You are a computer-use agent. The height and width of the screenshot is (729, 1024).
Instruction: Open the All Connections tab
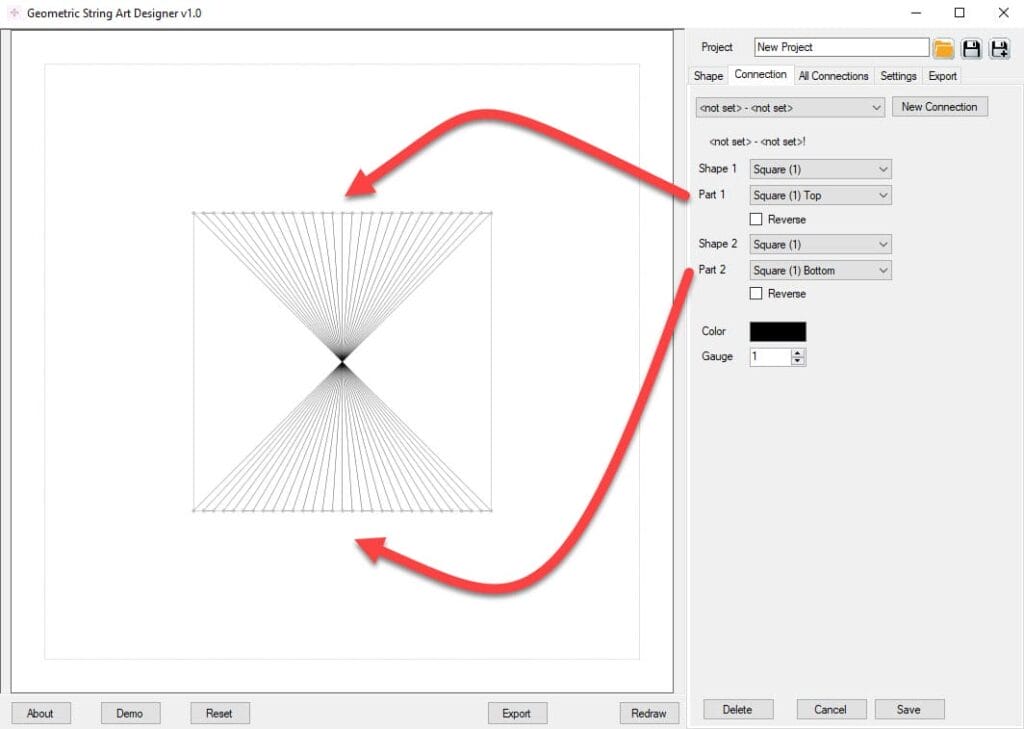pyautogui.click(x=833, y=76)
